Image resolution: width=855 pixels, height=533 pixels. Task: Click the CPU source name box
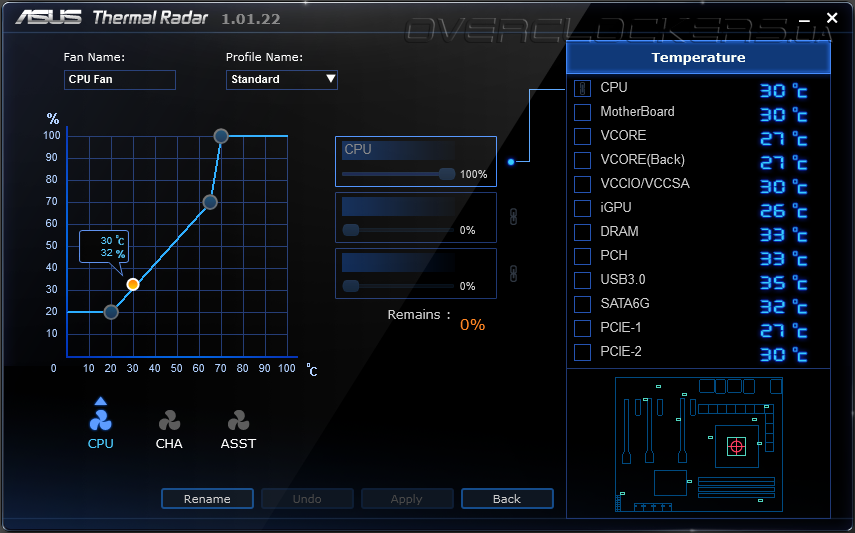pos(398,150)
